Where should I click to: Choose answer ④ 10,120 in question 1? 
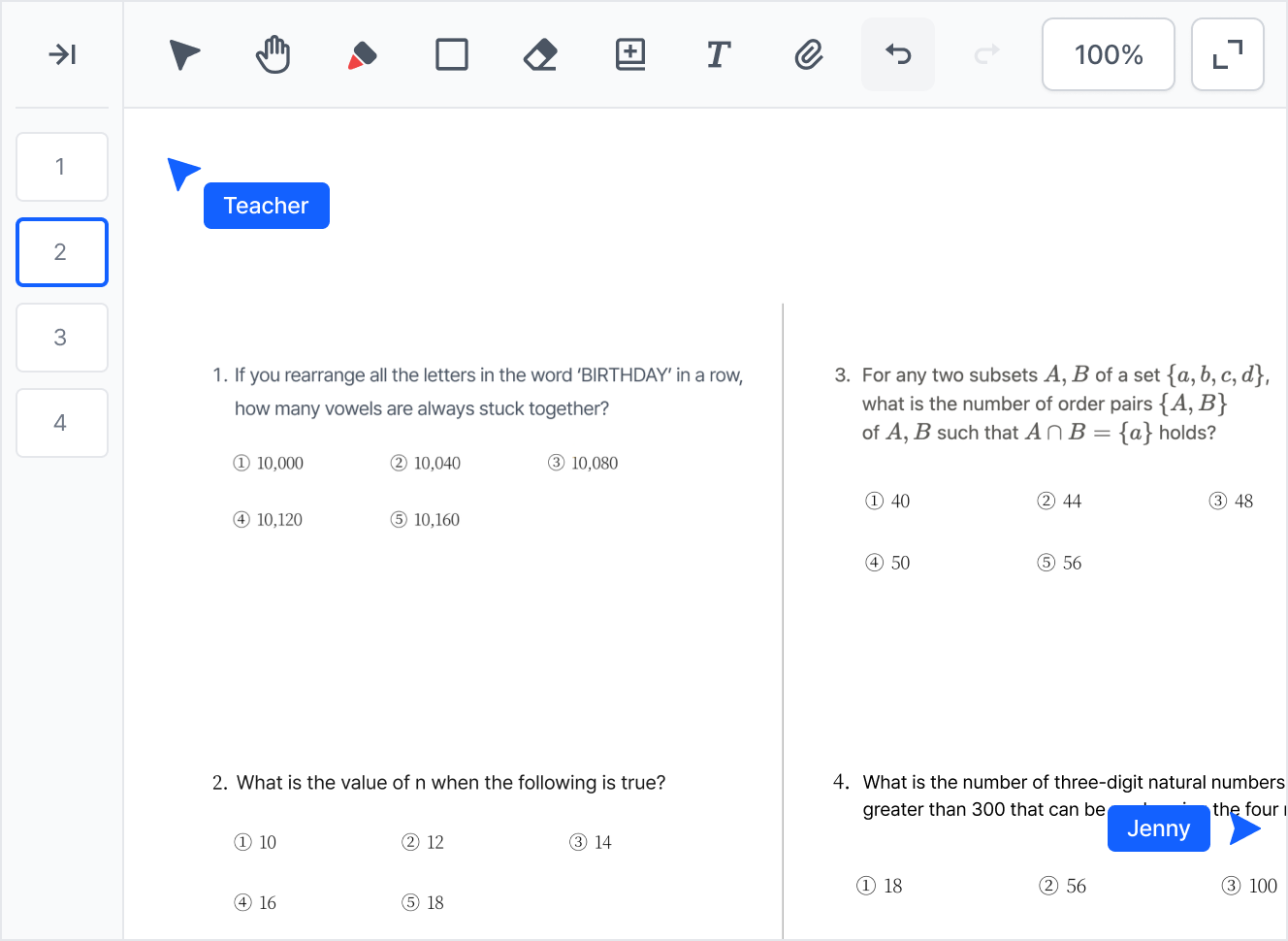point(269,520)
